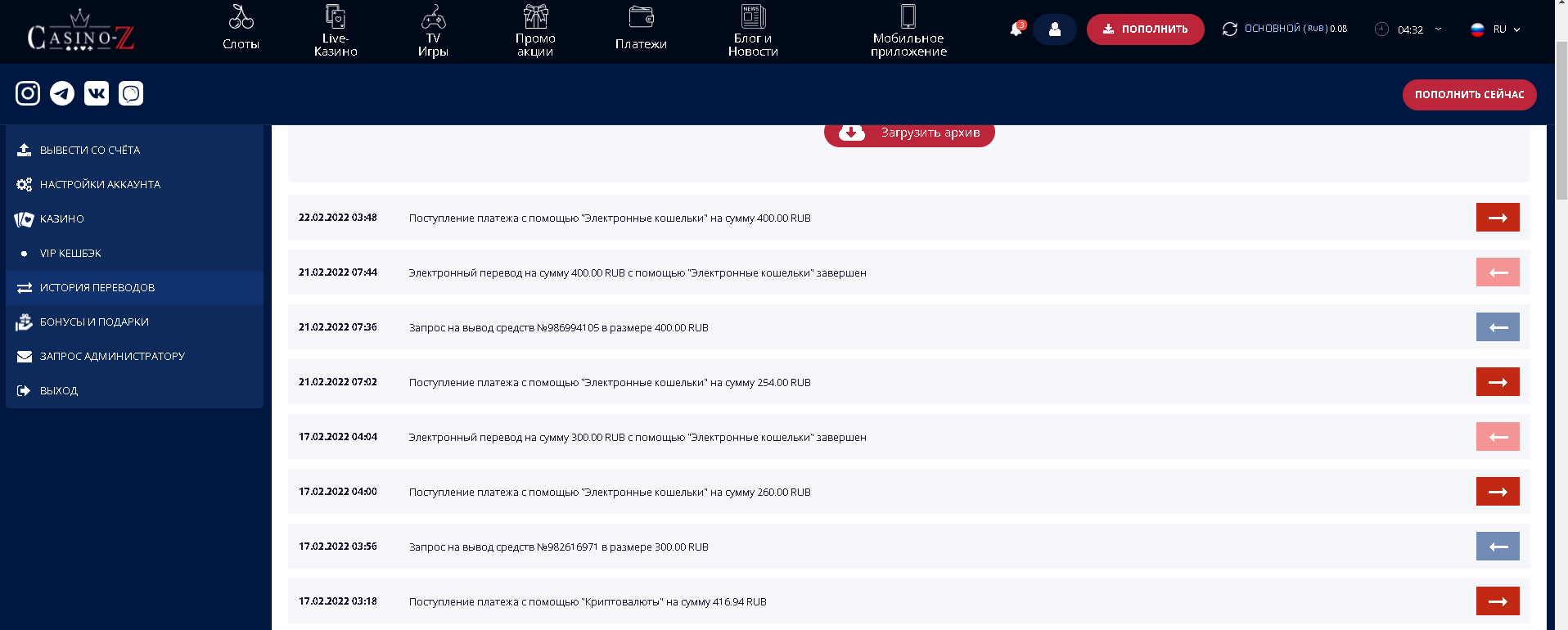The width and height of the screenshot is (1568, 630).
Task: Open Слоты cherry icon section
Action: tap(241, 17)
